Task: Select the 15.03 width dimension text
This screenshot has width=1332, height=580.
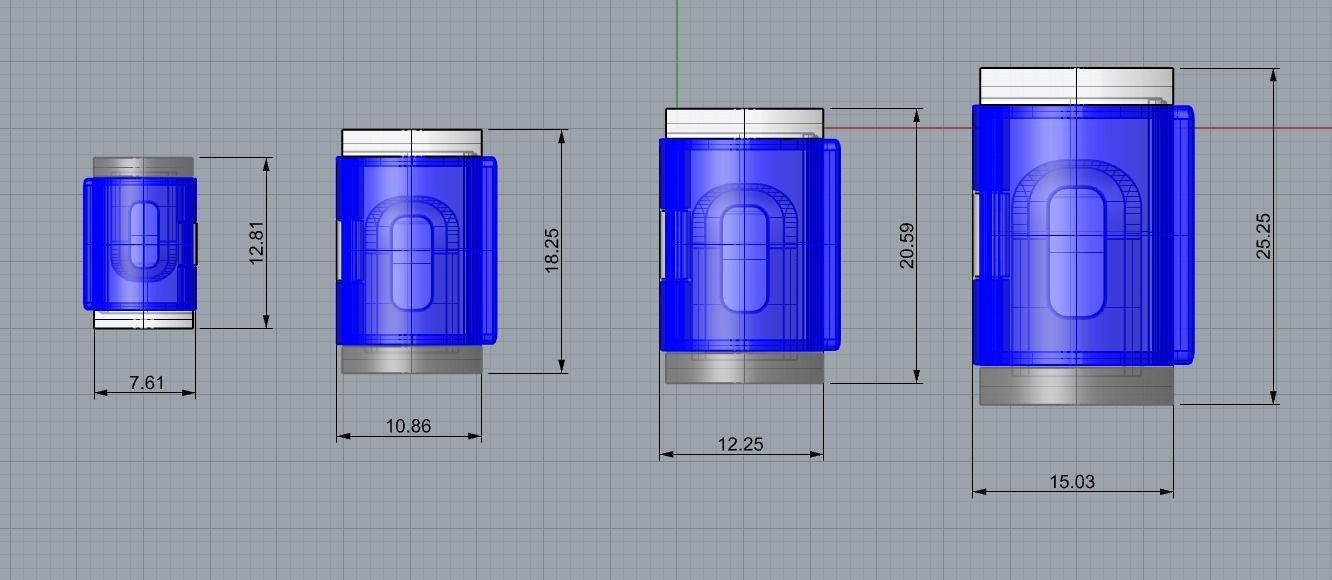Action: point(1072,482)
